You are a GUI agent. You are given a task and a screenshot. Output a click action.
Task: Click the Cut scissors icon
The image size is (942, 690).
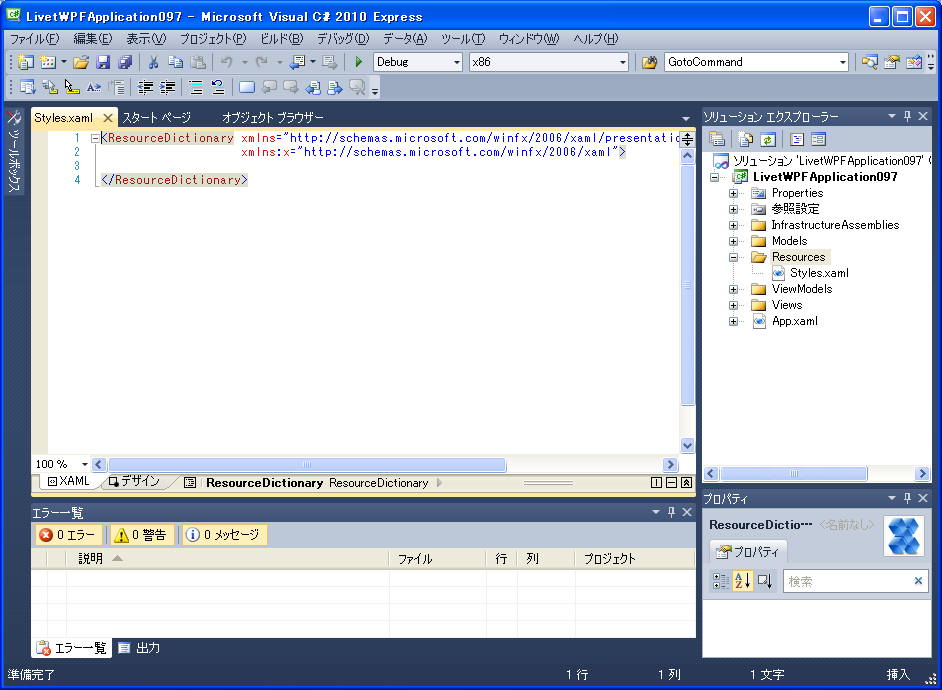[x=153, y=62]
